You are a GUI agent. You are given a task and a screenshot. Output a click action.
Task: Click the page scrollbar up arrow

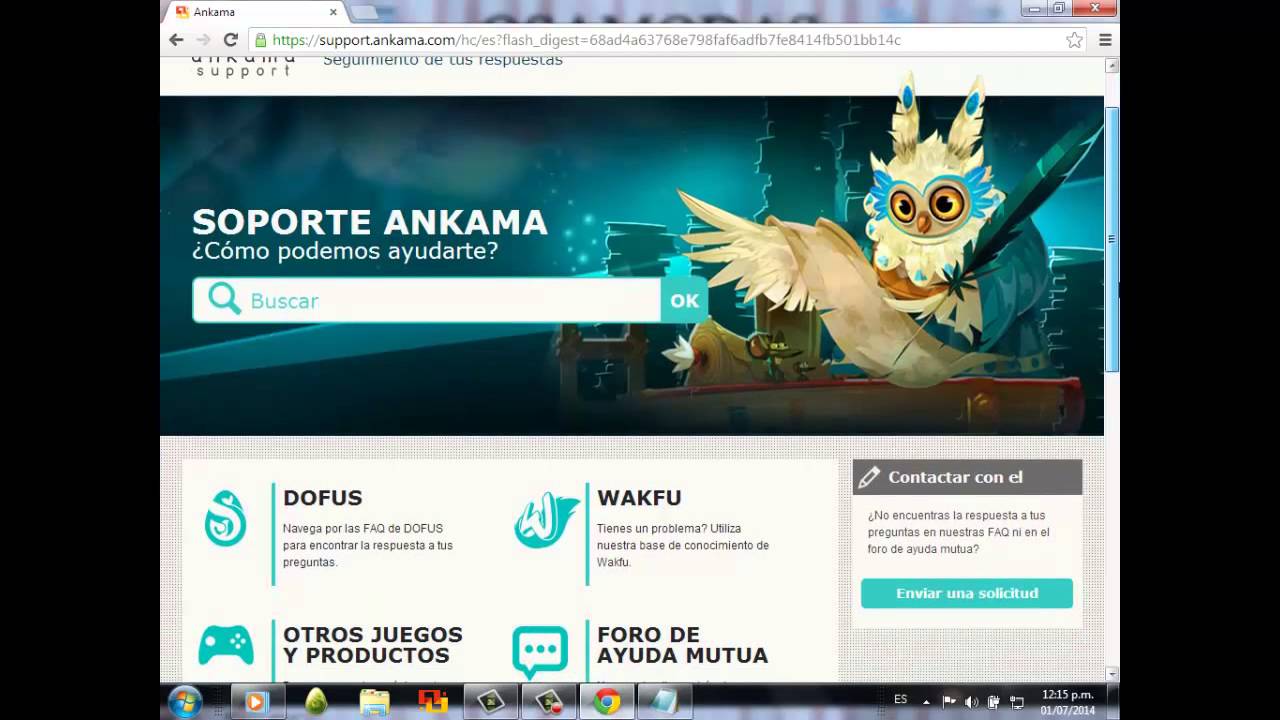(x=1111, y=66)
